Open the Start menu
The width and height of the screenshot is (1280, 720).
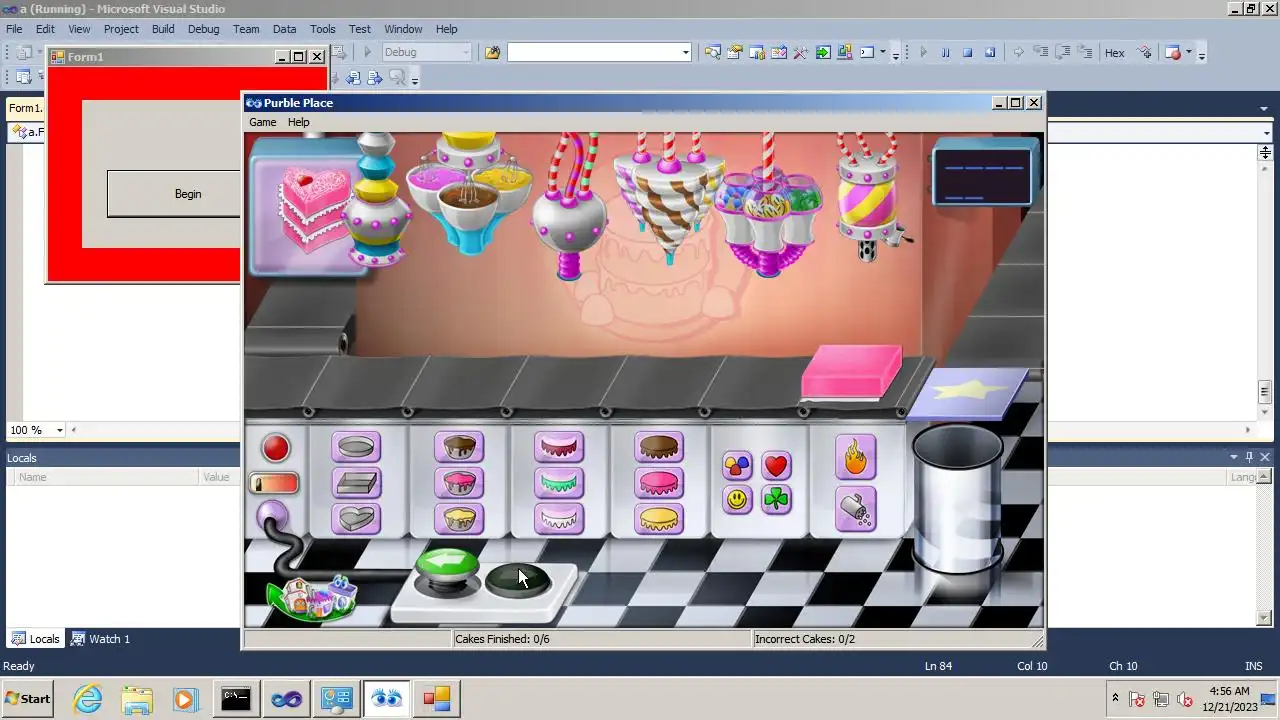[x=27, y=699]
